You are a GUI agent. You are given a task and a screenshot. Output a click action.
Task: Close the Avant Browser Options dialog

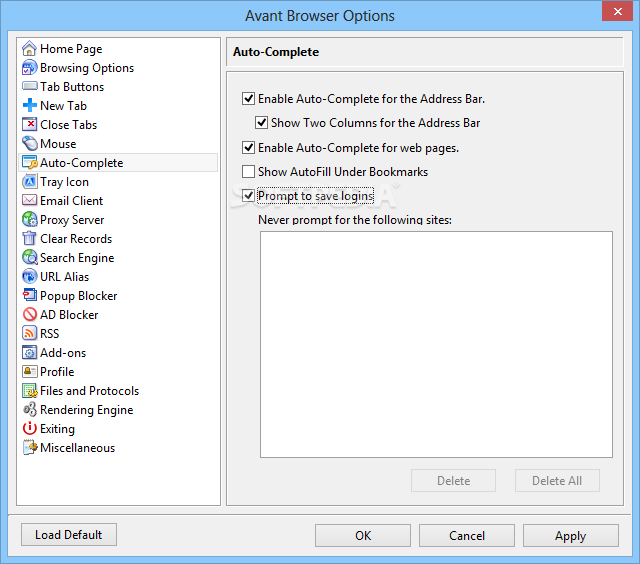(618, 12)
